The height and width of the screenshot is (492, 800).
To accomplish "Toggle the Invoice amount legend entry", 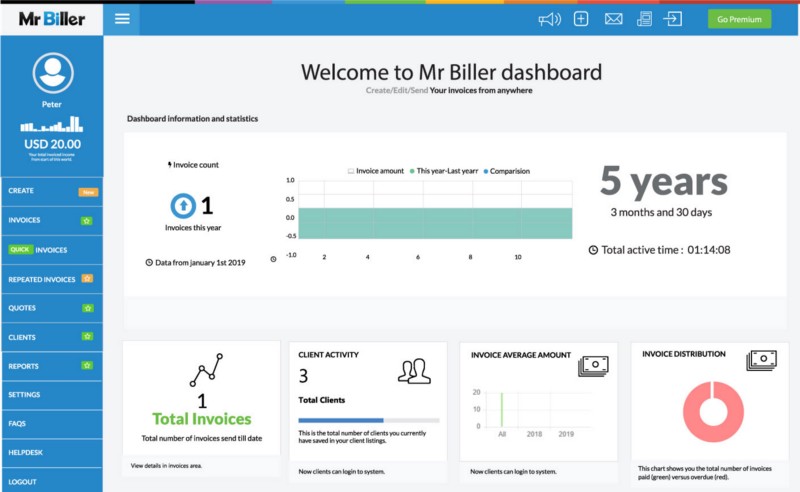I will click(376, 171).
